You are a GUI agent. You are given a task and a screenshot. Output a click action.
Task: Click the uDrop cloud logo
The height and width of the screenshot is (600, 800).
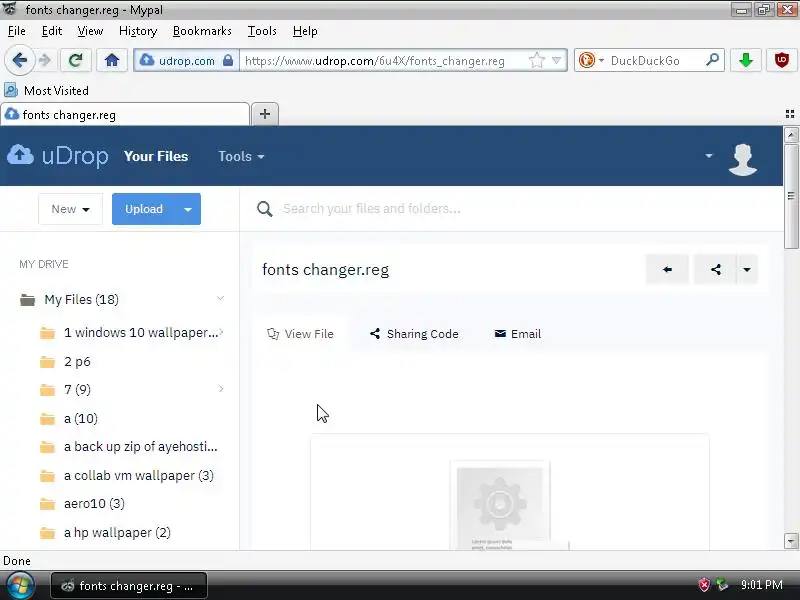(x=58, y=156)
